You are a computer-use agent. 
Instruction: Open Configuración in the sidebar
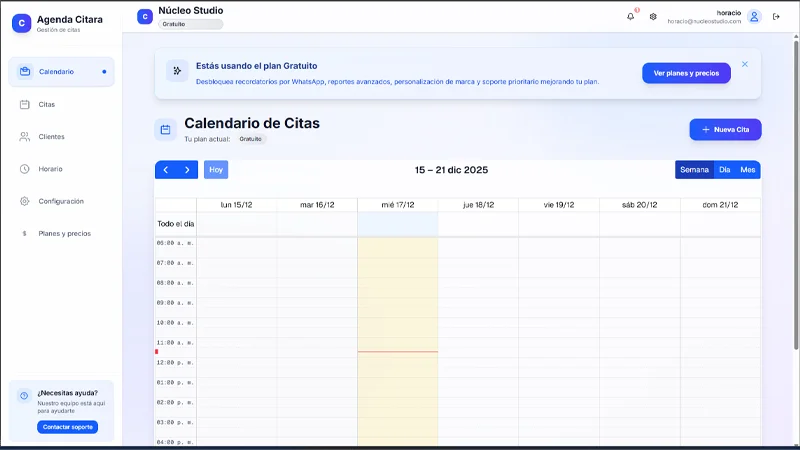(x=61, y=201)
